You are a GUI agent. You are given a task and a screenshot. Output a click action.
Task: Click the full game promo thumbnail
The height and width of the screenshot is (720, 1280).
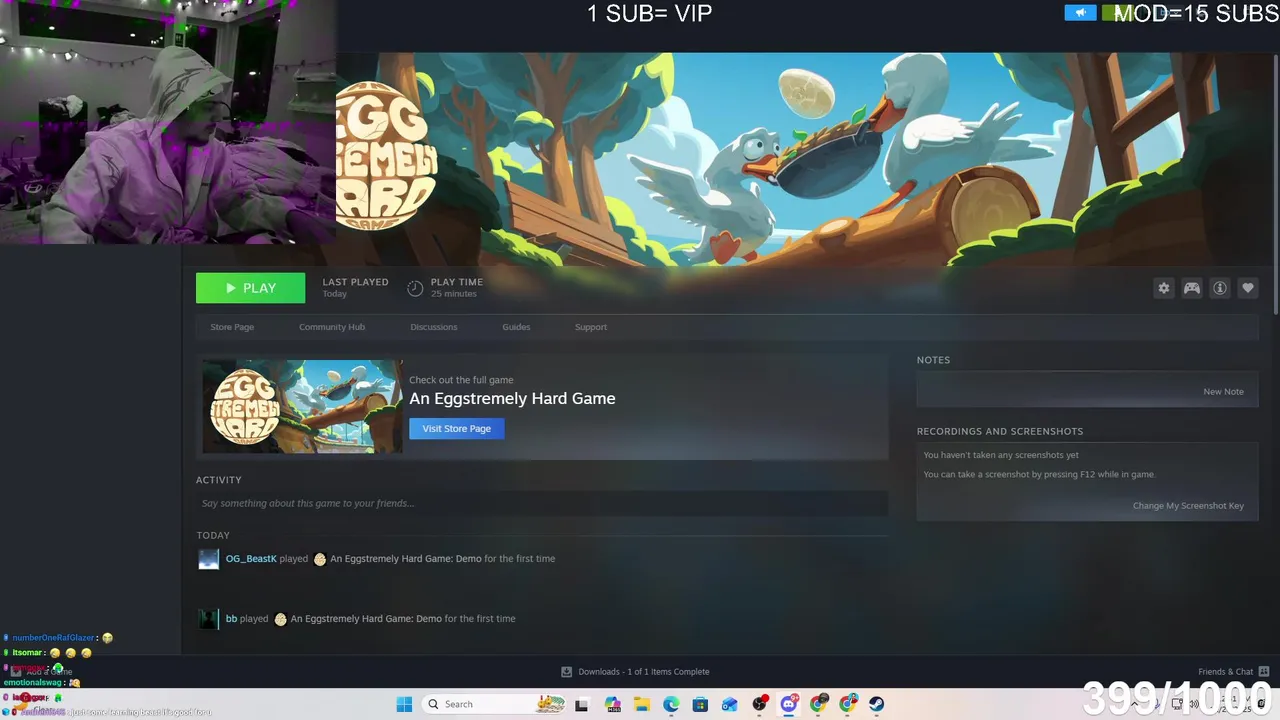pos(302,407)
